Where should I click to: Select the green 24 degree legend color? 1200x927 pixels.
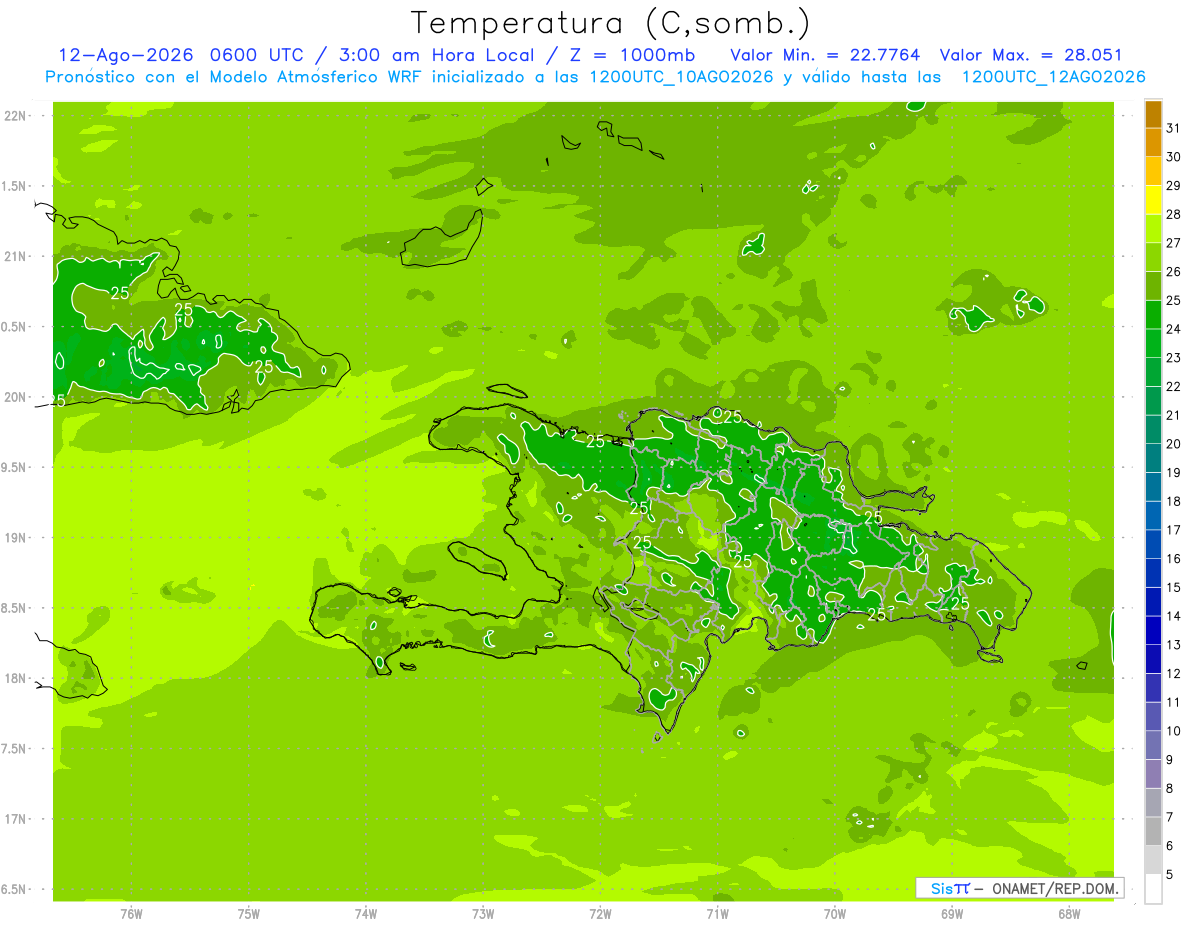[1153, 315]
